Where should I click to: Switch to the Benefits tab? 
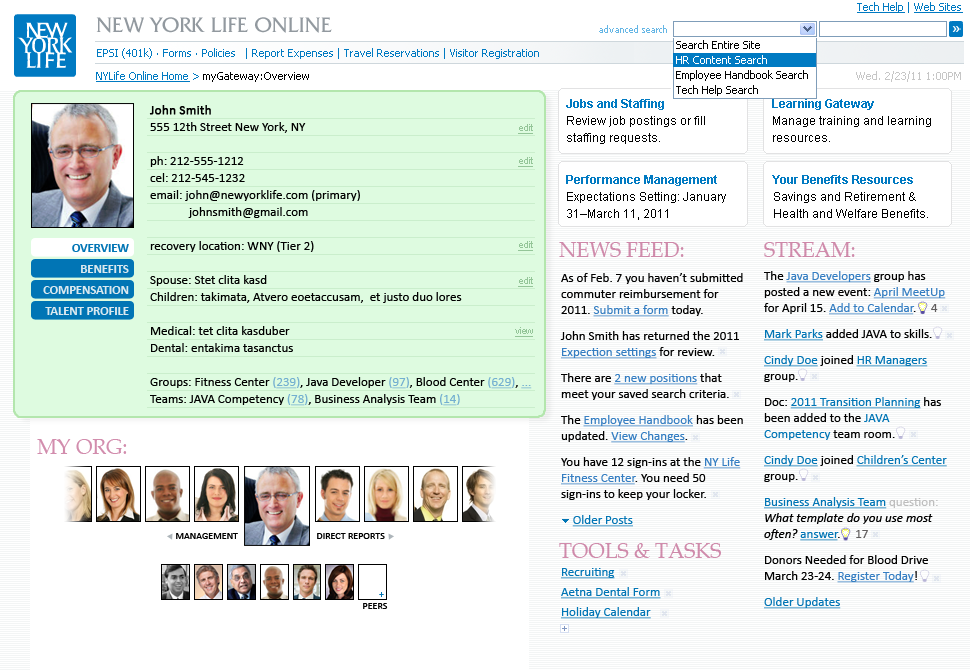[x=82, y=268]
